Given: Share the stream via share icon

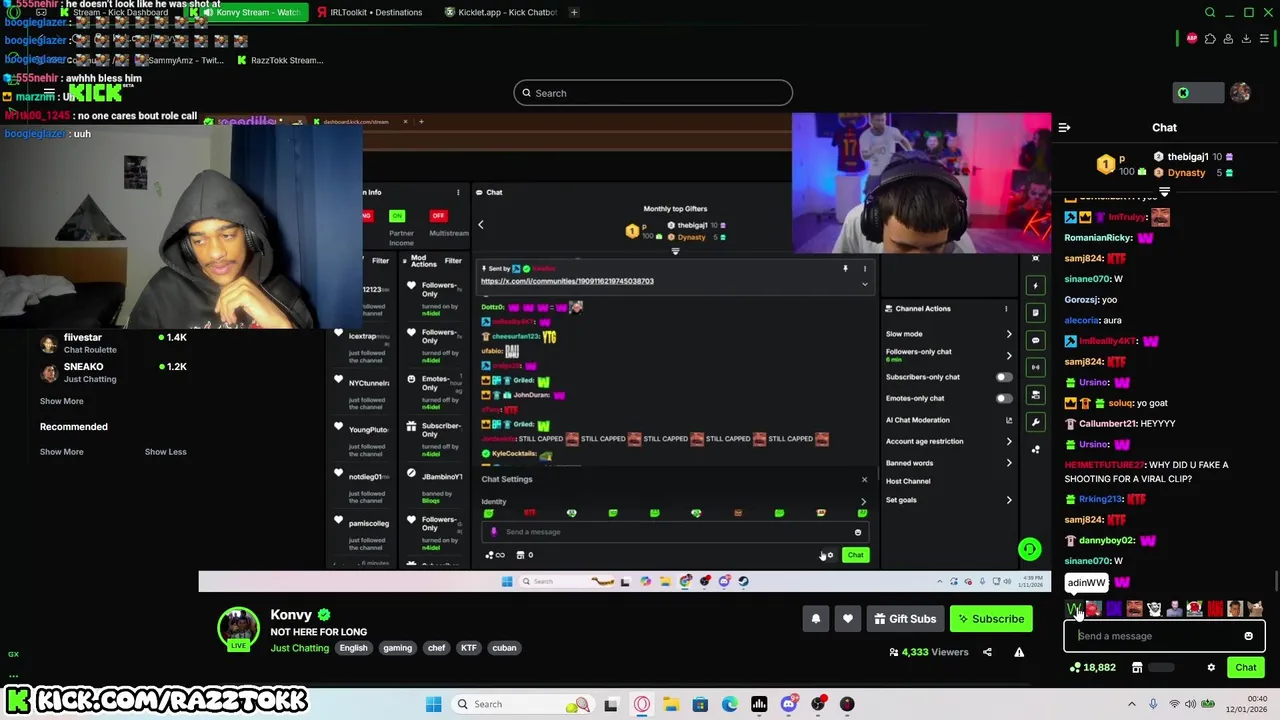Looking at the screenshot, I should click(987, 652).
